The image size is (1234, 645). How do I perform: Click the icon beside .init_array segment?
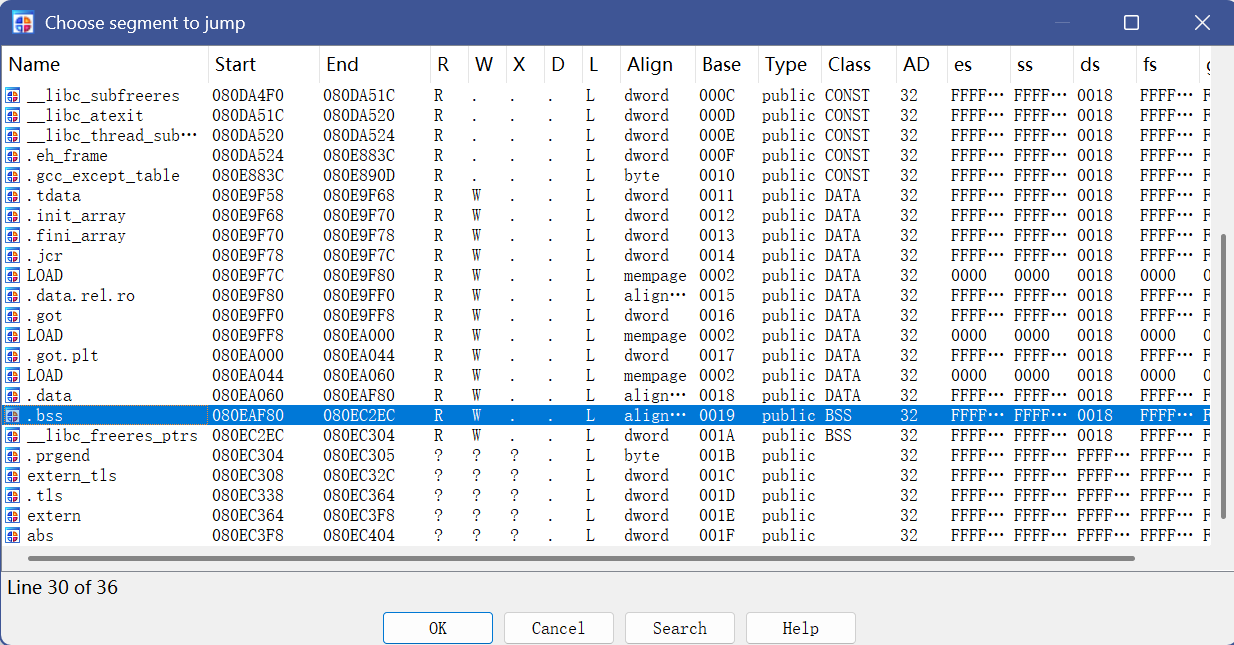click(x=13, y=216)
